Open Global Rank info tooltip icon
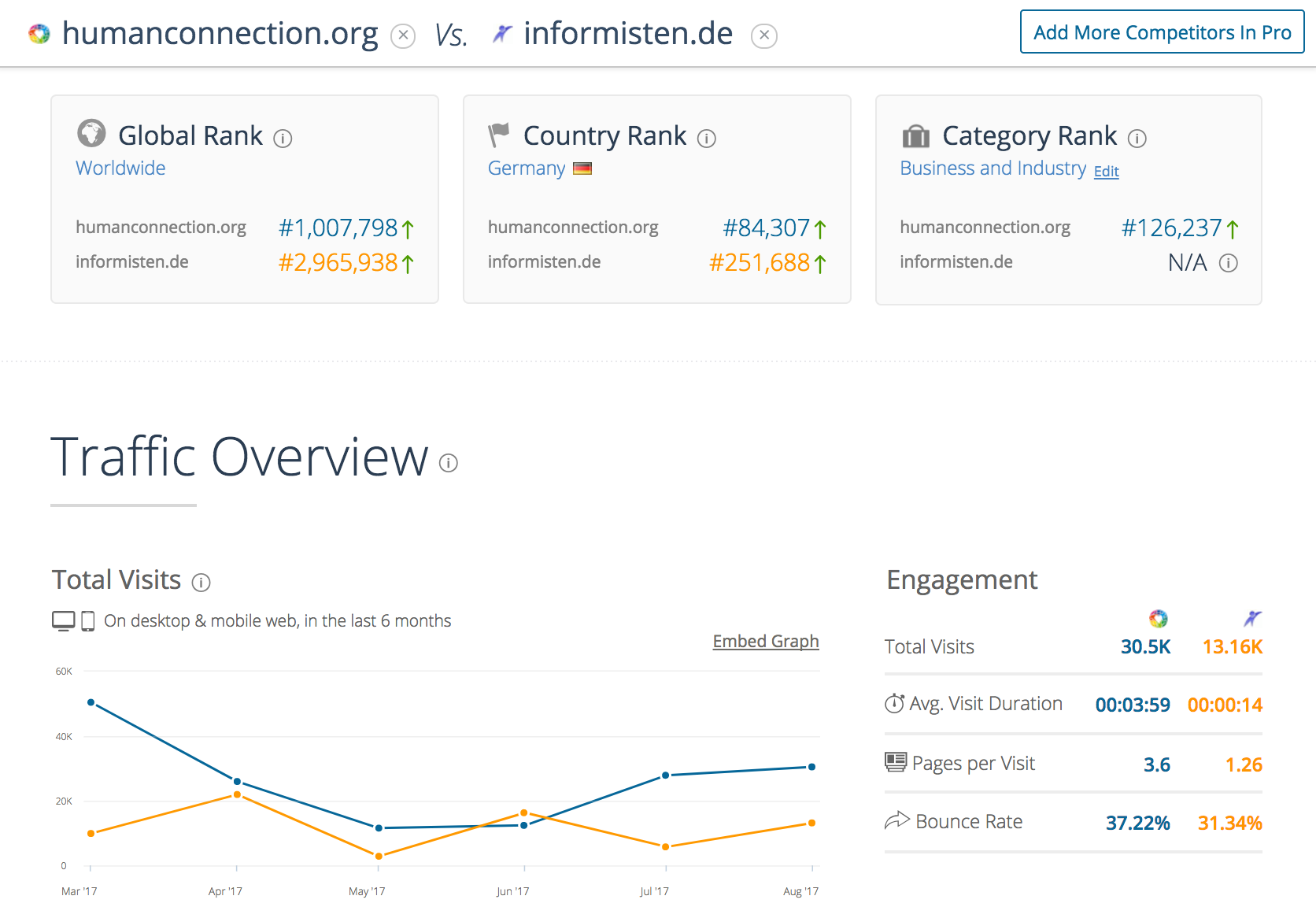 pos(283,139)
